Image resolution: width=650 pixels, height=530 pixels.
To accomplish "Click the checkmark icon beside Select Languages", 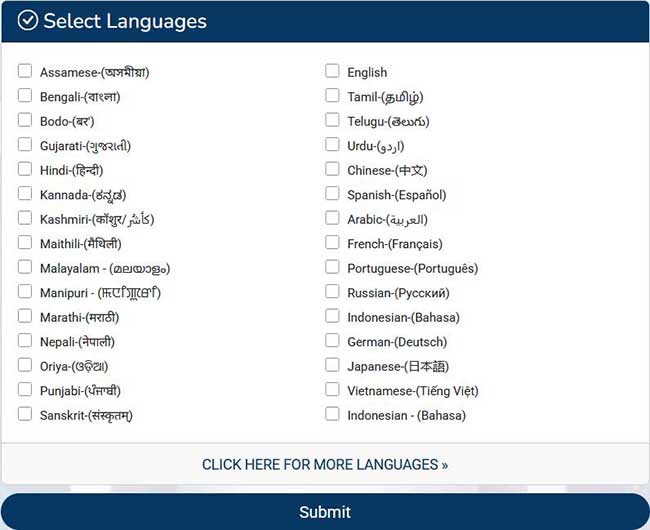I will click(x=28, y=21).
